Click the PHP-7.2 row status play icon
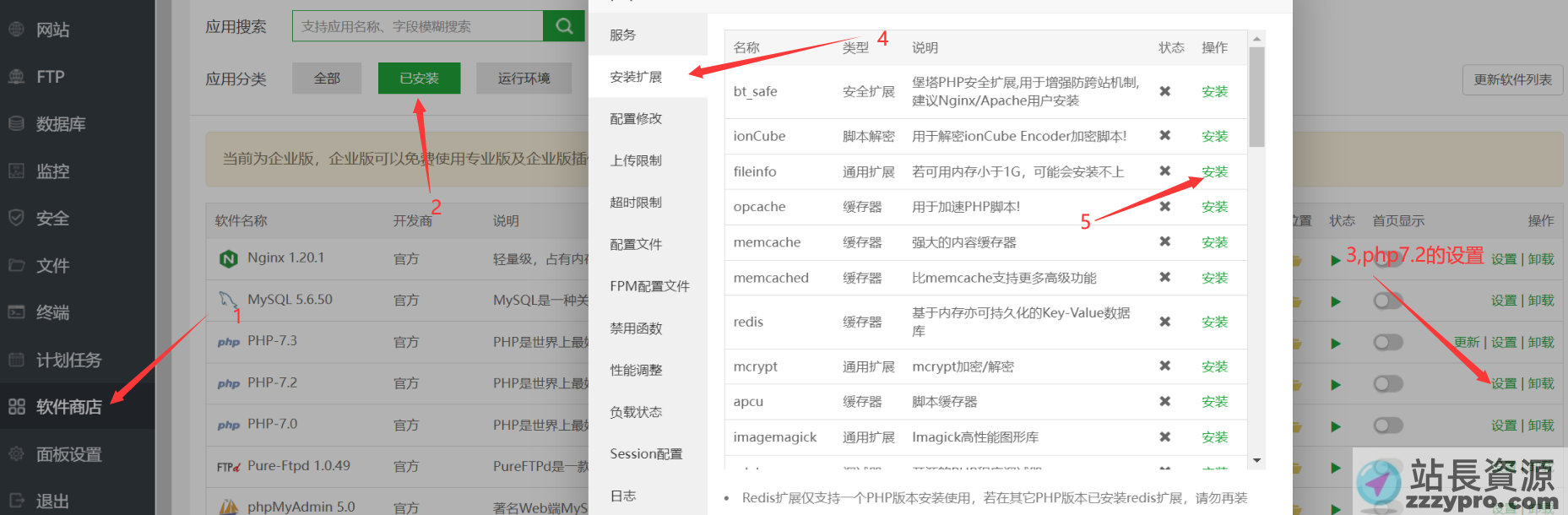This screenshot has width=1568, height=515. (x=1336, y=385)
